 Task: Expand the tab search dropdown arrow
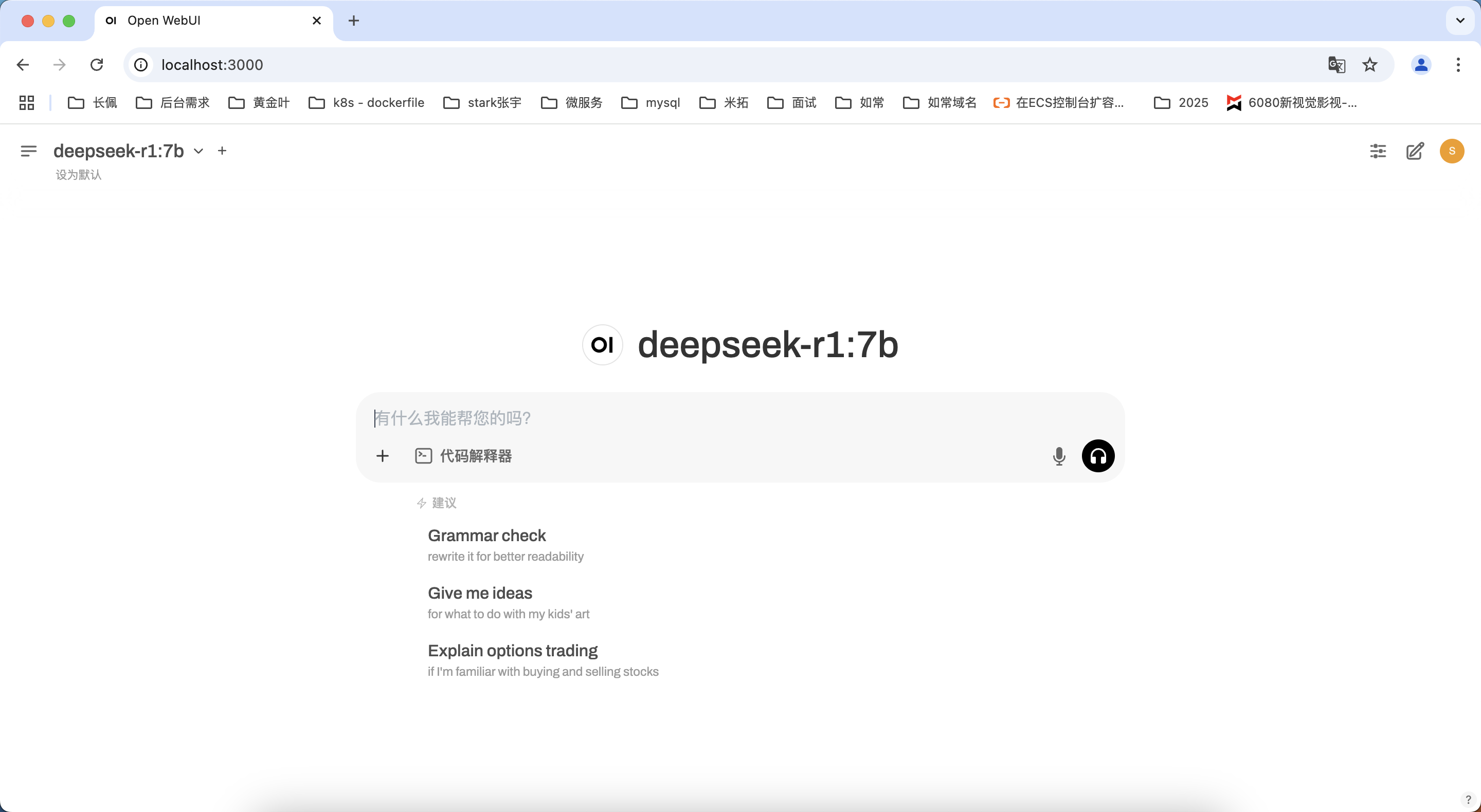(1460, 21)
